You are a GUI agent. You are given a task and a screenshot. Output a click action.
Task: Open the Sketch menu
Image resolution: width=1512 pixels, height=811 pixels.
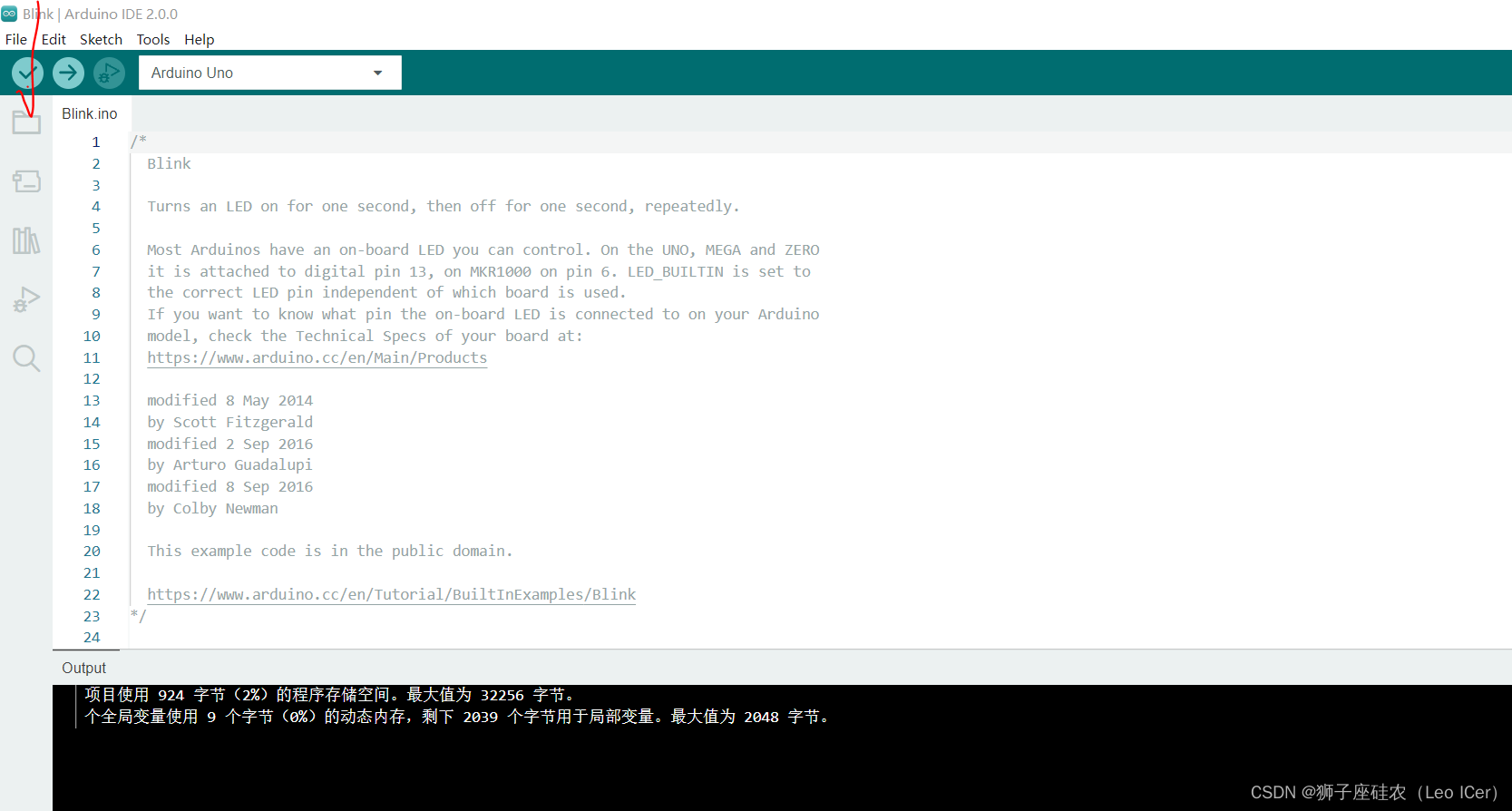pos(101,39)
